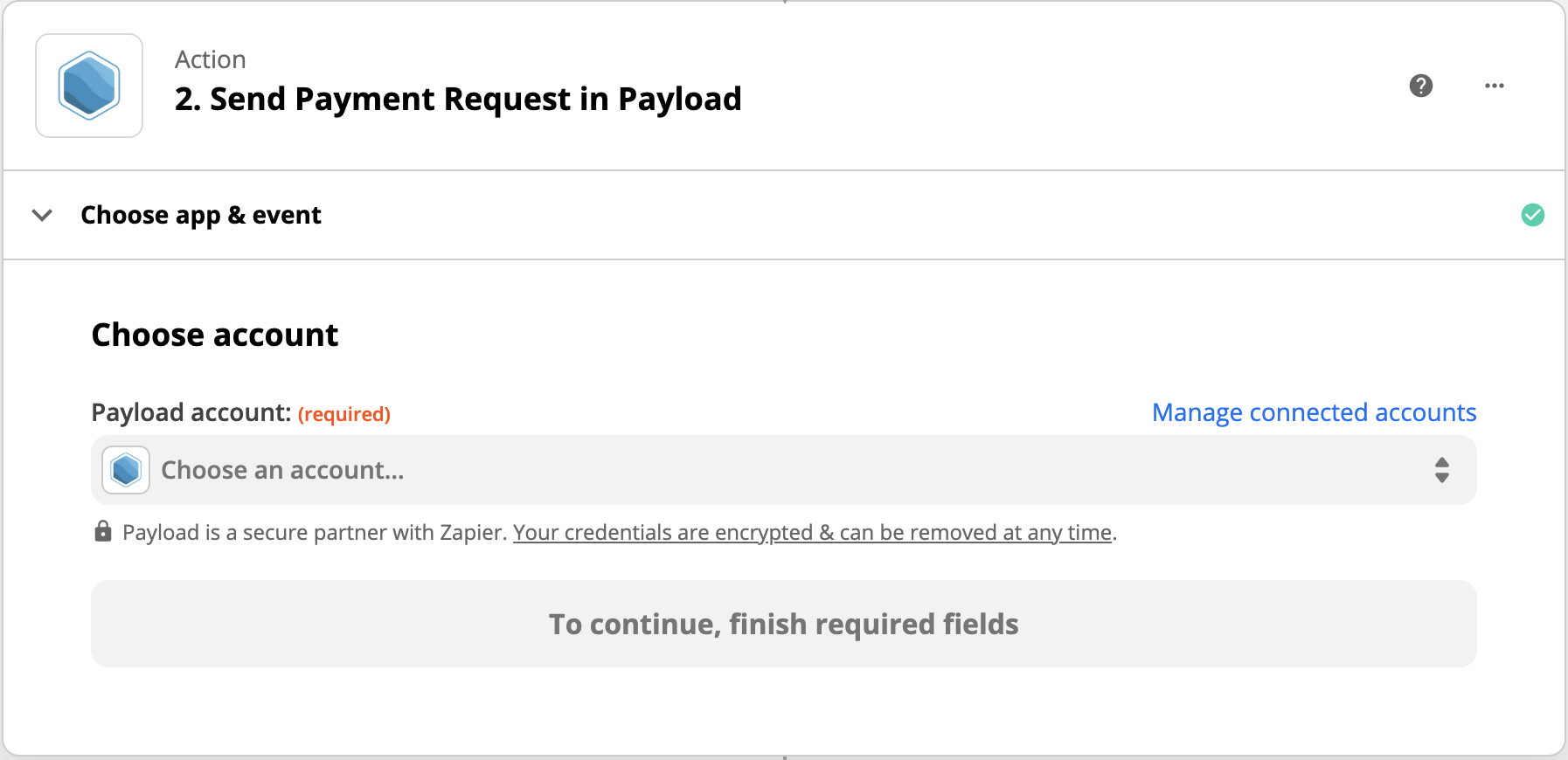Open the three-dot more options menu
Viewport: 1568px width, 760px height.
click(x=1495, y=86)
